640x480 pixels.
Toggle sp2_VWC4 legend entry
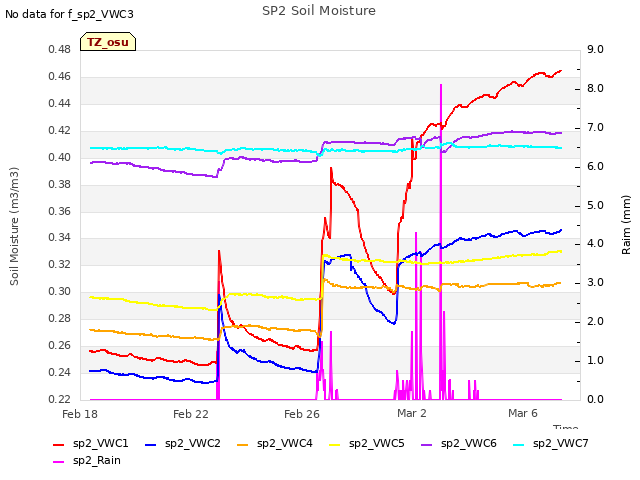(x=275, y=444)
